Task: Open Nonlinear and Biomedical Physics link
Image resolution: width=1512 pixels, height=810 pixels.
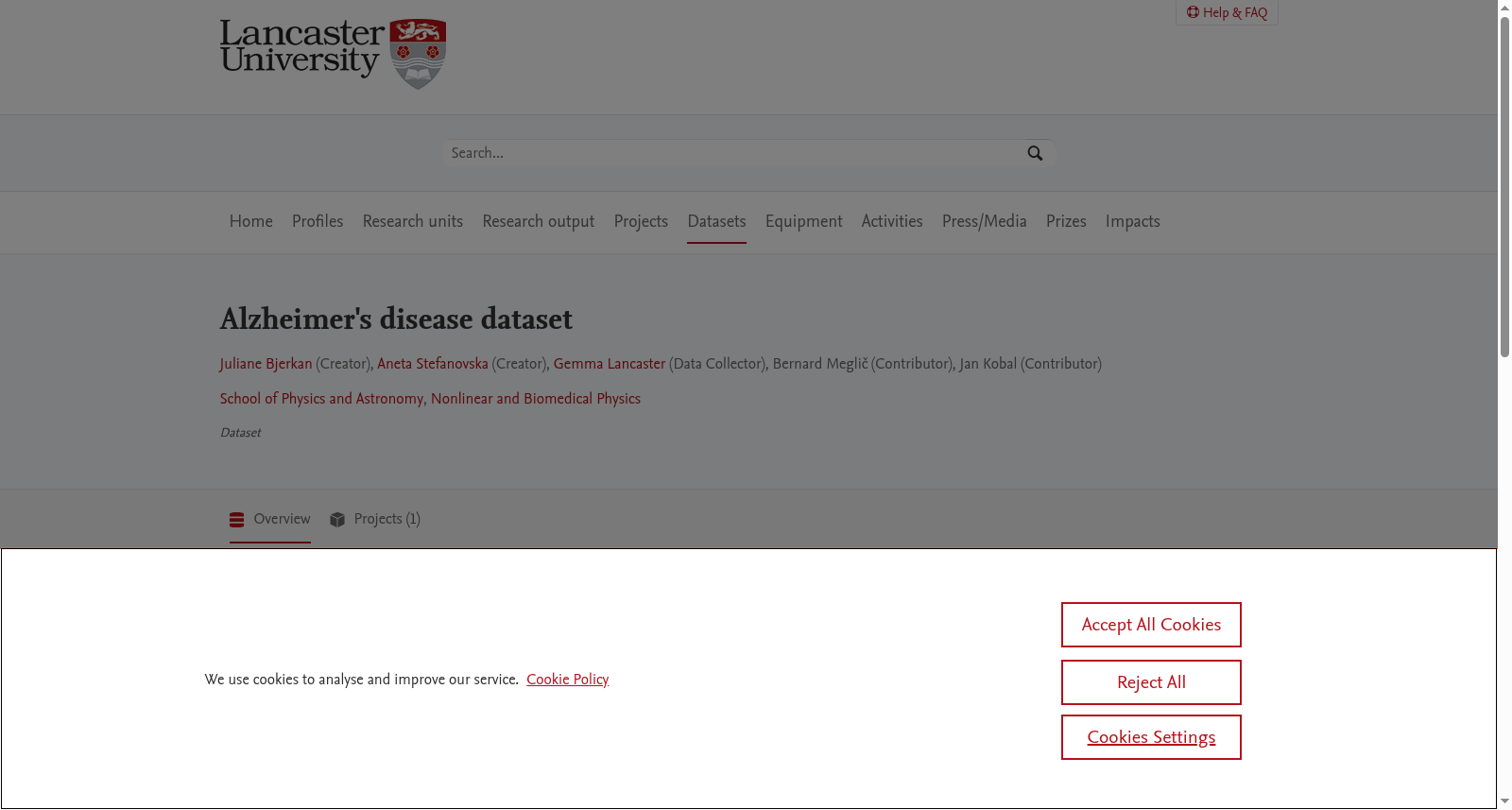Action: (x=536, y=399)
